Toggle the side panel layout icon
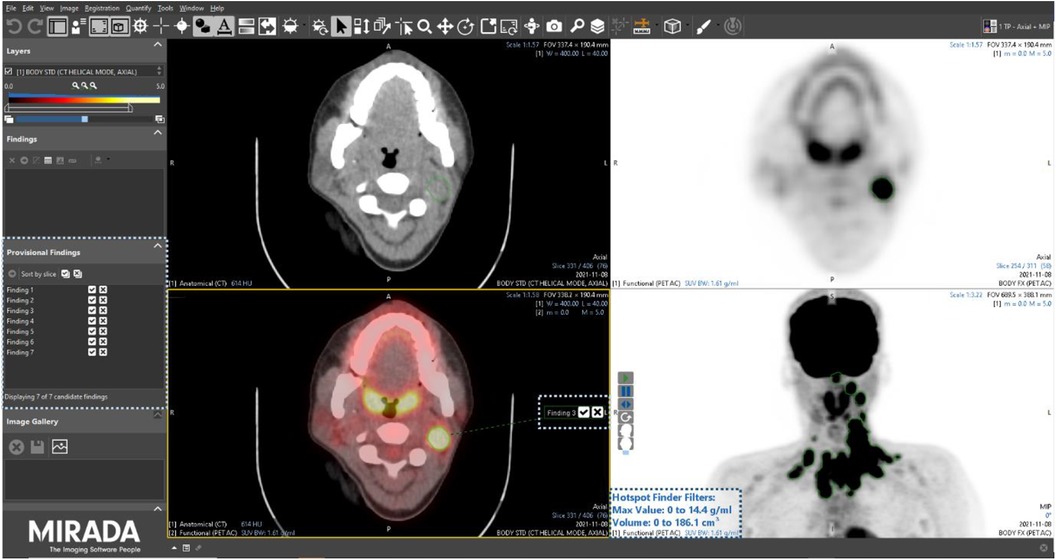Image resolution: width=1056 pixels, height=560 pixels. [x=57, y=26]
